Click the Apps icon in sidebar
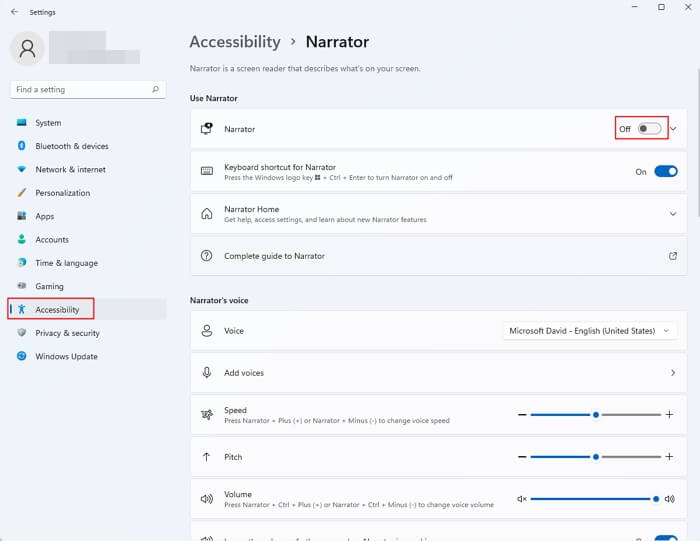This screenshot has width=700, height=541. coord(21,216)
